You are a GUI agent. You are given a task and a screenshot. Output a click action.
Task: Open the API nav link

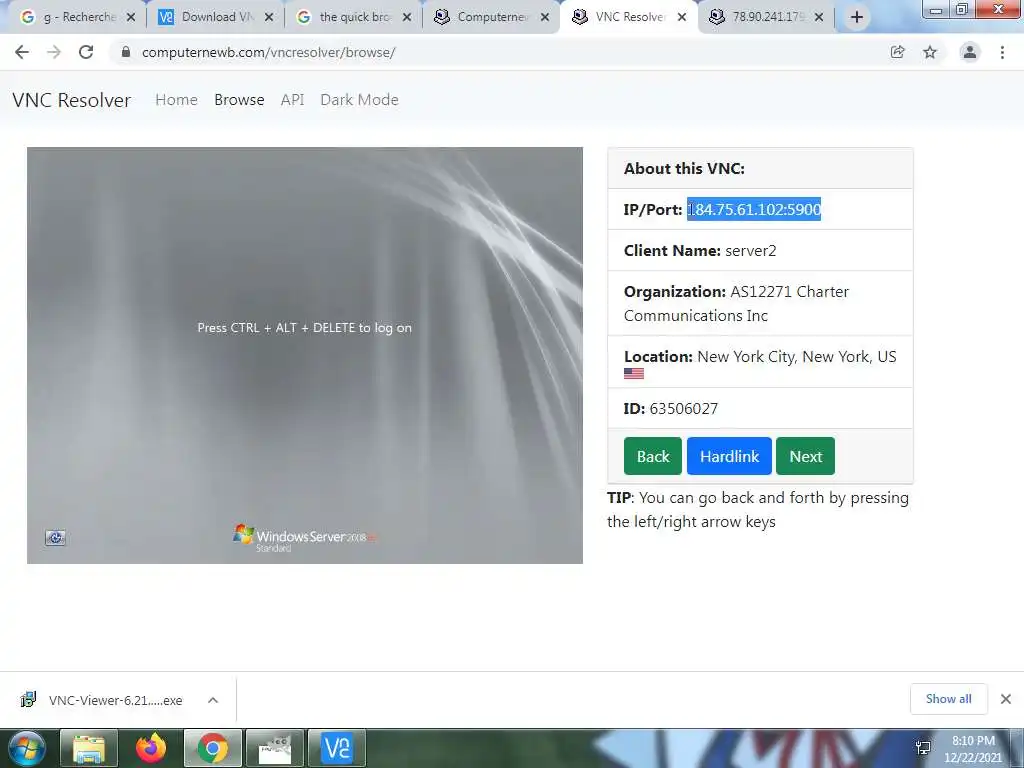(x=293, y=100)
